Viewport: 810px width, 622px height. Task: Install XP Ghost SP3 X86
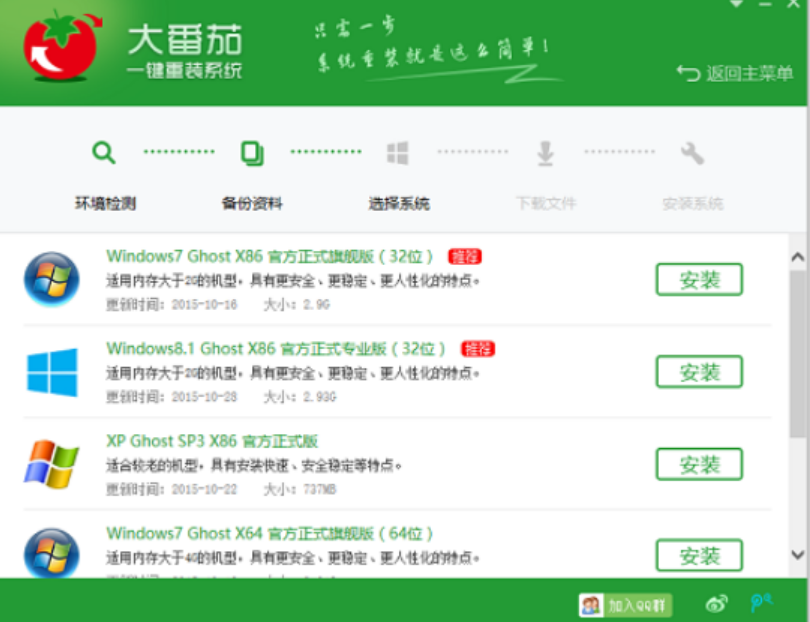pos(699,464)
